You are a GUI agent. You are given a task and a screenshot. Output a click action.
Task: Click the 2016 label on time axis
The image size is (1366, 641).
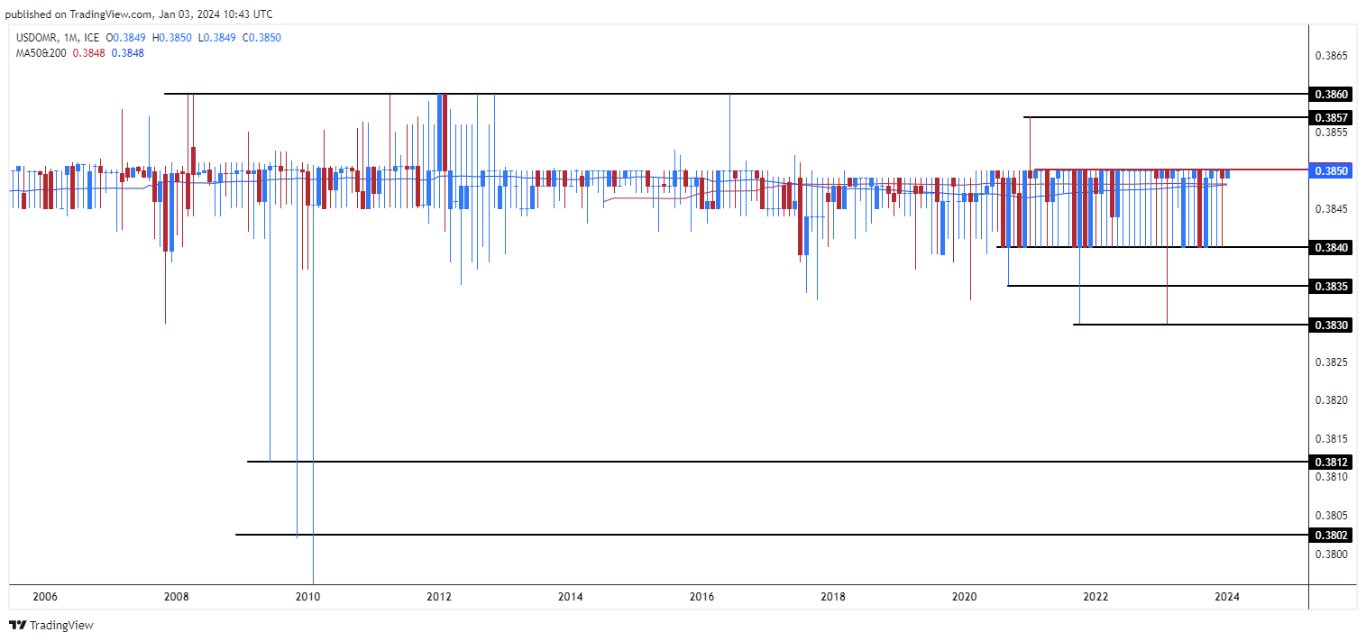[x=702, y=597]
